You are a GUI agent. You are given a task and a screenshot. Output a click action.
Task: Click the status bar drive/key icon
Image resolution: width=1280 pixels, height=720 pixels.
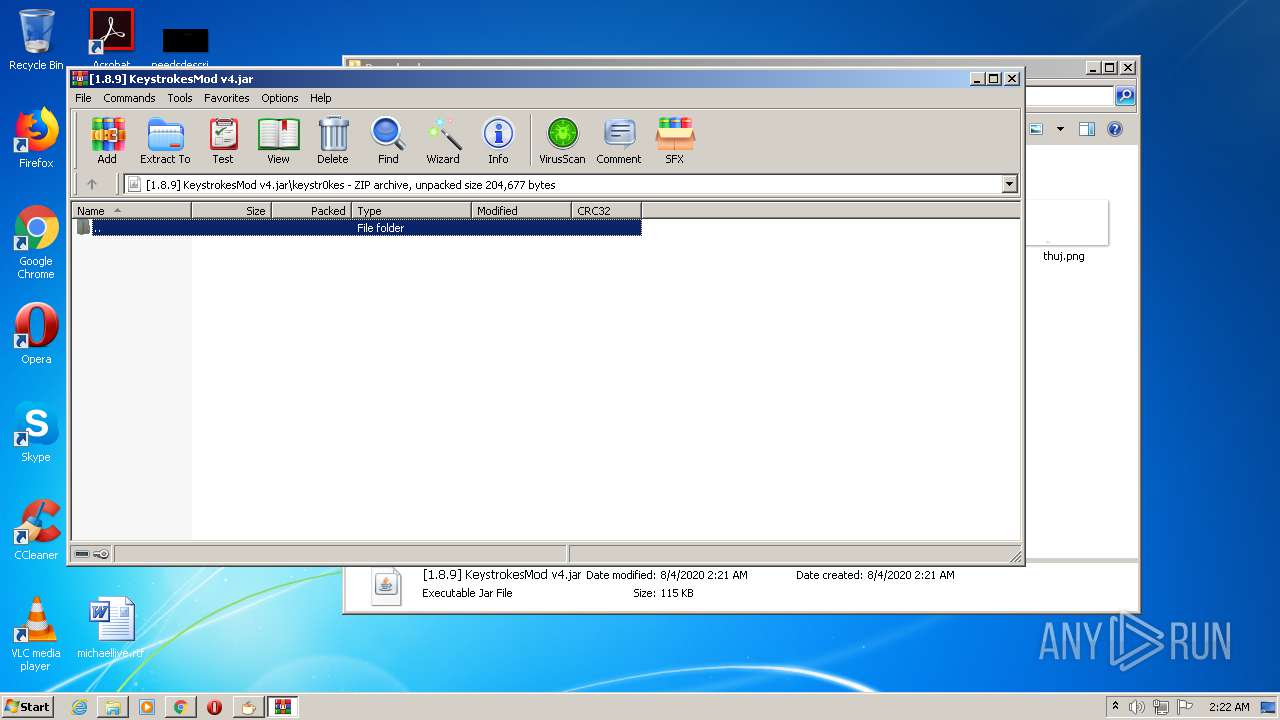(92, 554)
